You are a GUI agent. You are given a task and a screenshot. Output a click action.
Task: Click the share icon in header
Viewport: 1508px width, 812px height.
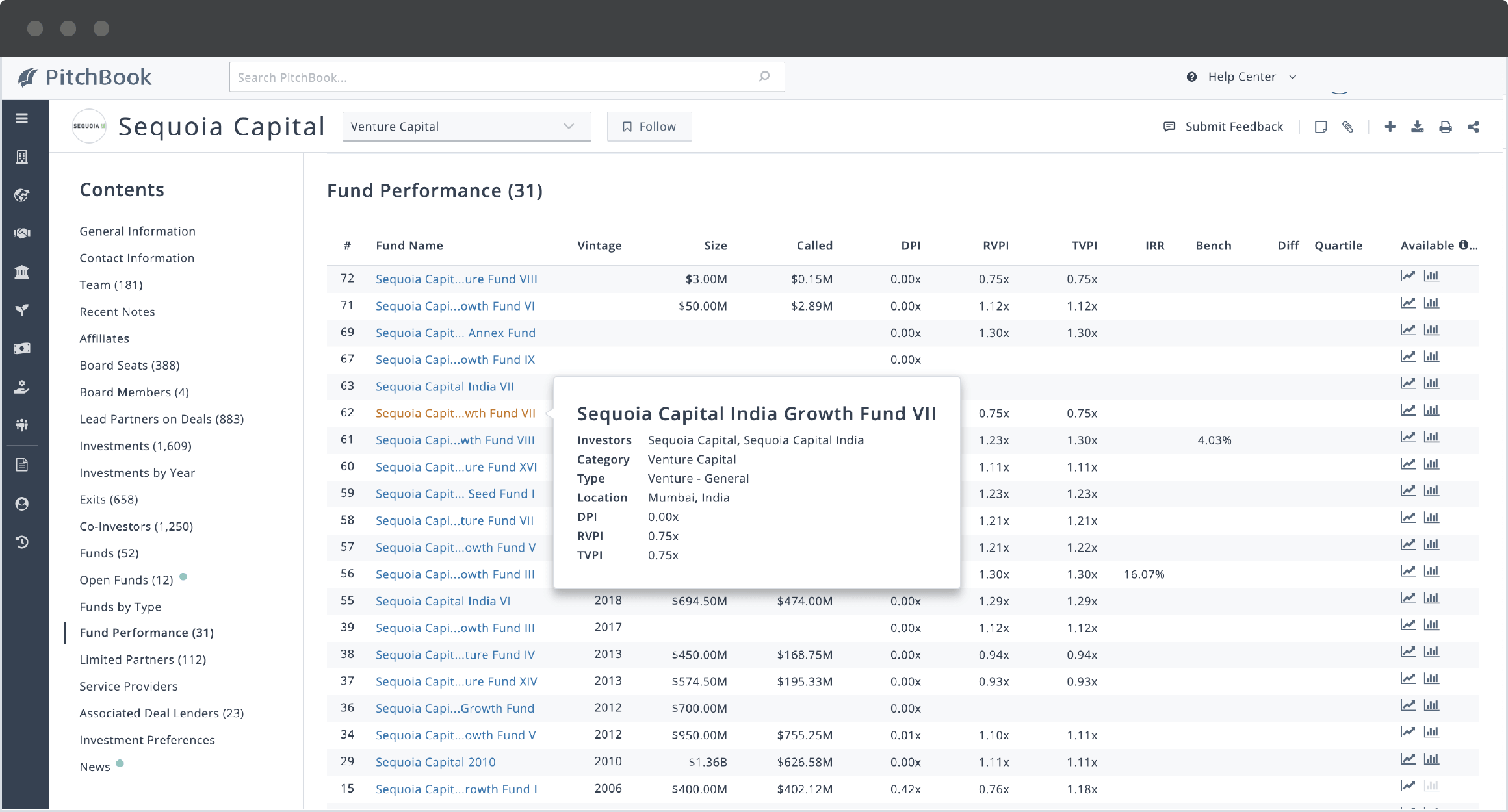1474,127
